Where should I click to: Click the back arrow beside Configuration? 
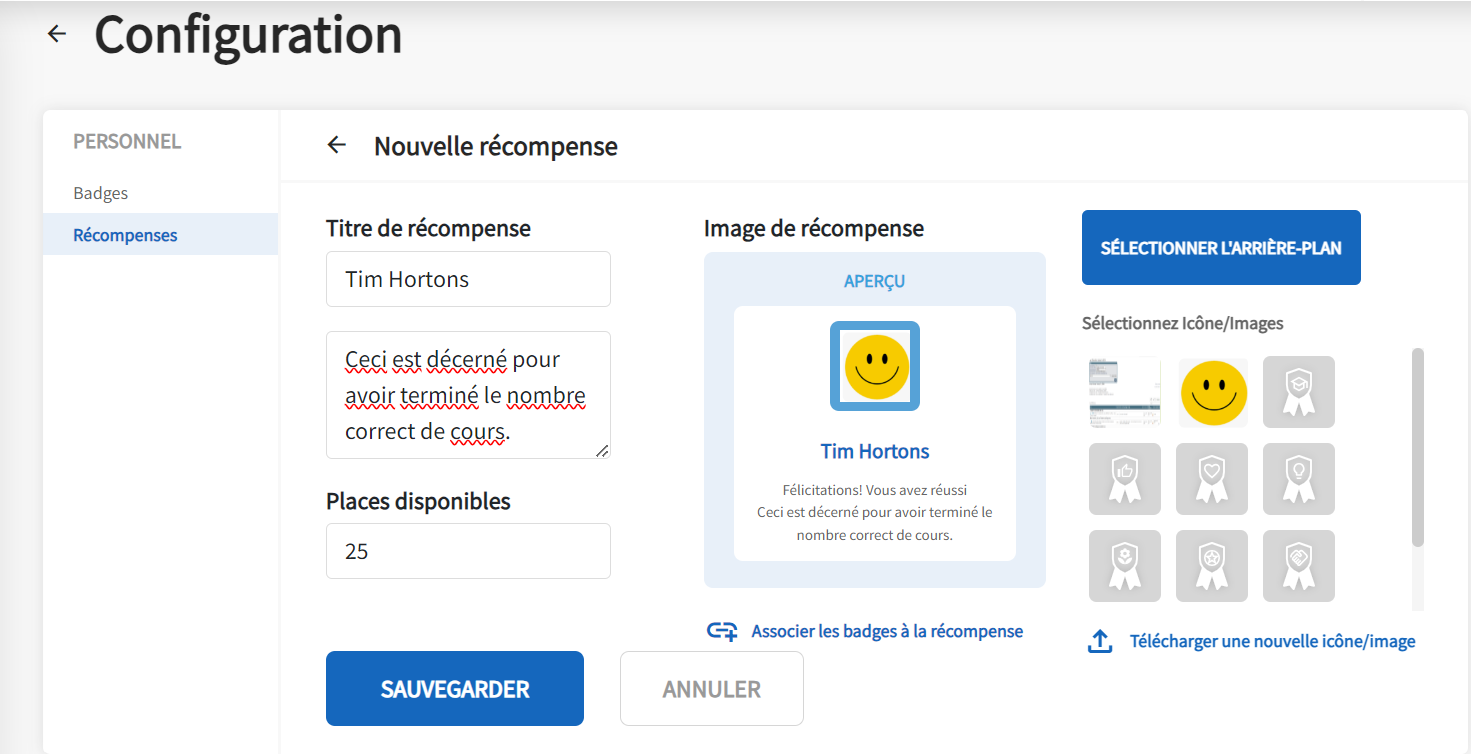click(57, 33)
